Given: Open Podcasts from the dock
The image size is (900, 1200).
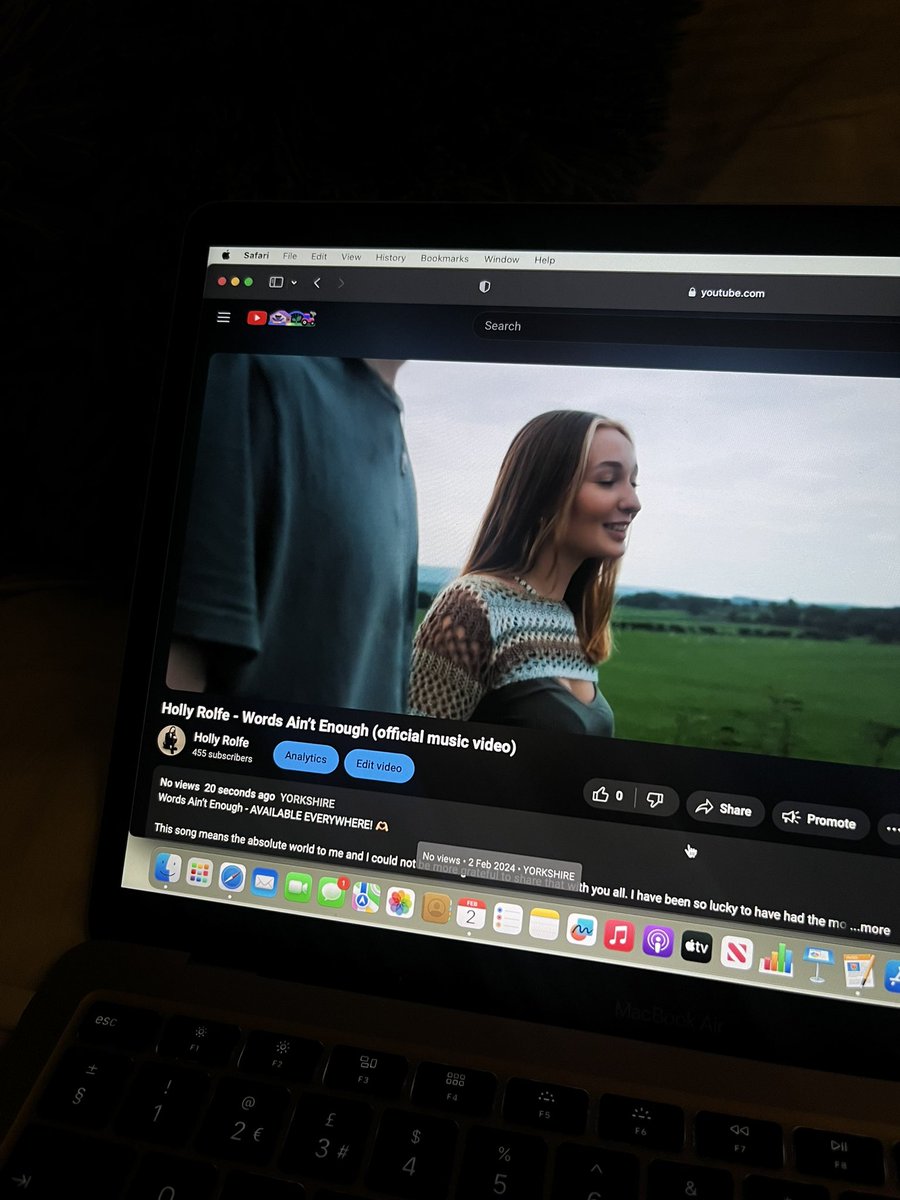Looking at the screenshot, I should pyautogui.click(x=657, y=941).
